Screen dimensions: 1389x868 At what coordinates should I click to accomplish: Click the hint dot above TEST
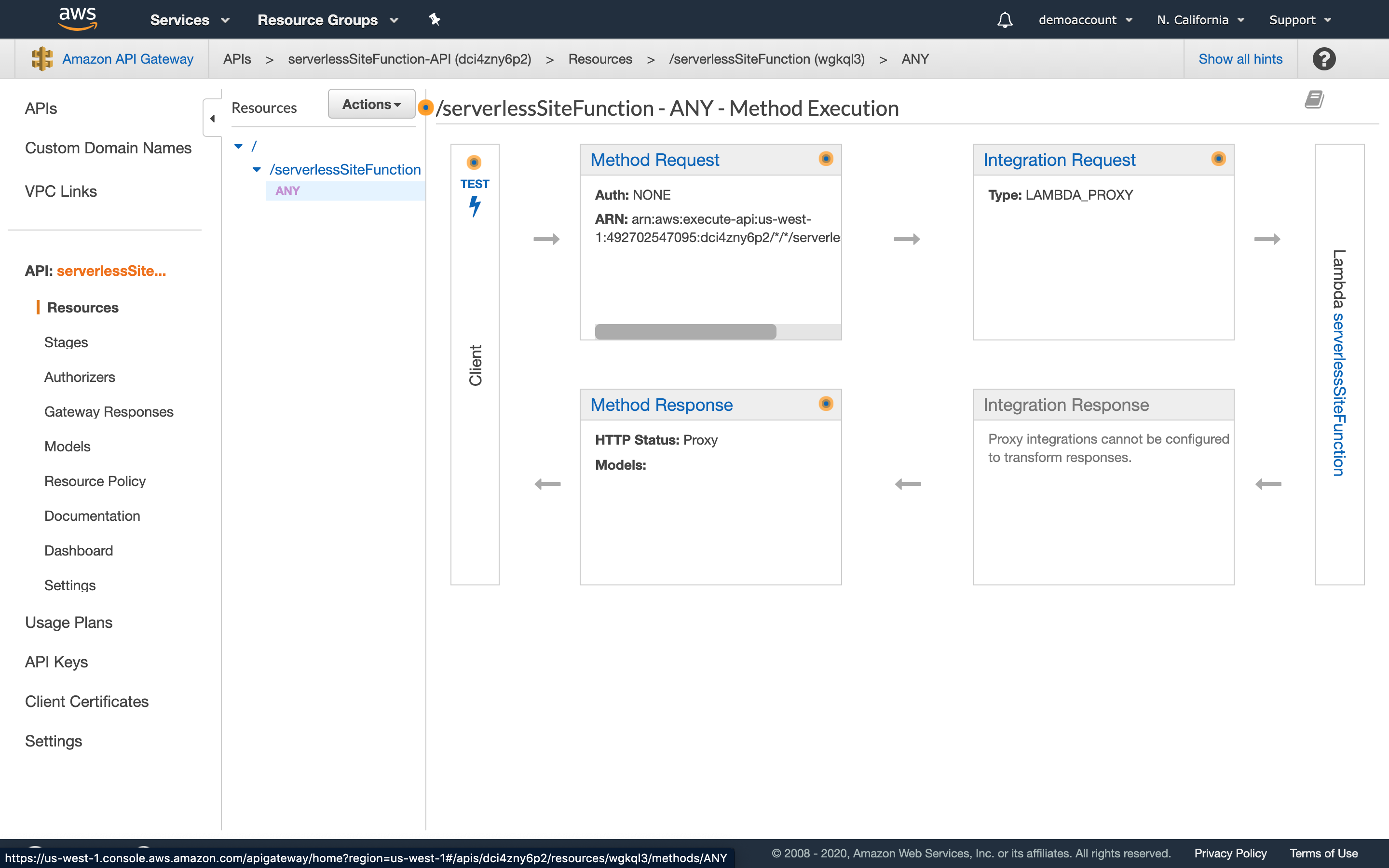tap(474, 163)
